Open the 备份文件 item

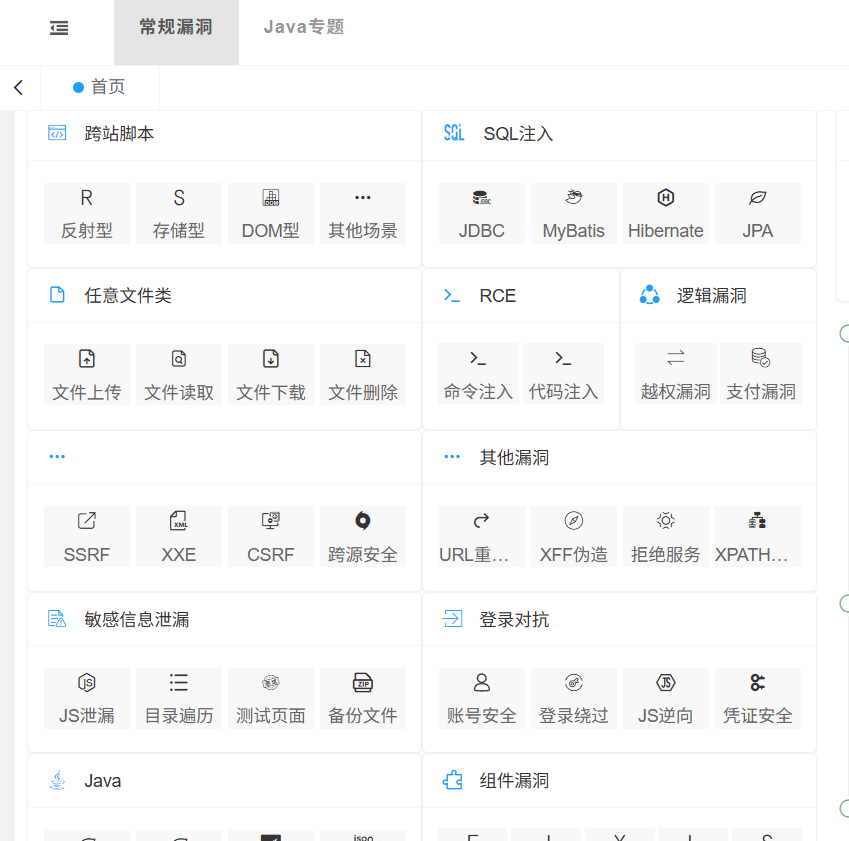[x=363, y=698]
